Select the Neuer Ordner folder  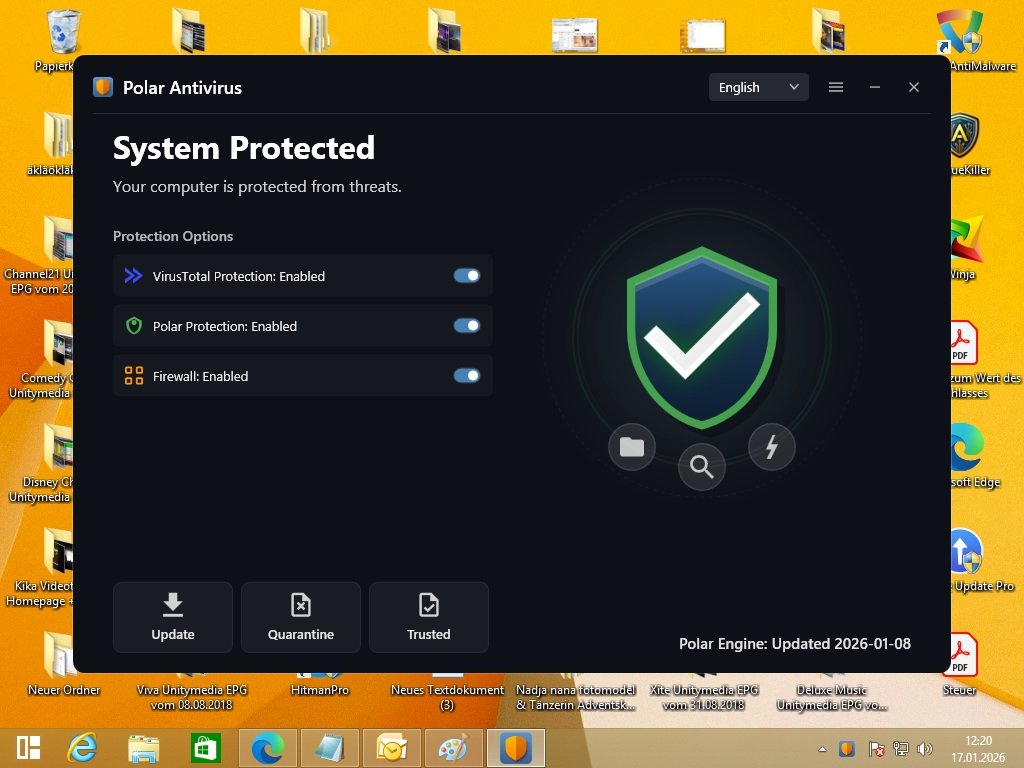pyautogui.click(x=64, y=665)
